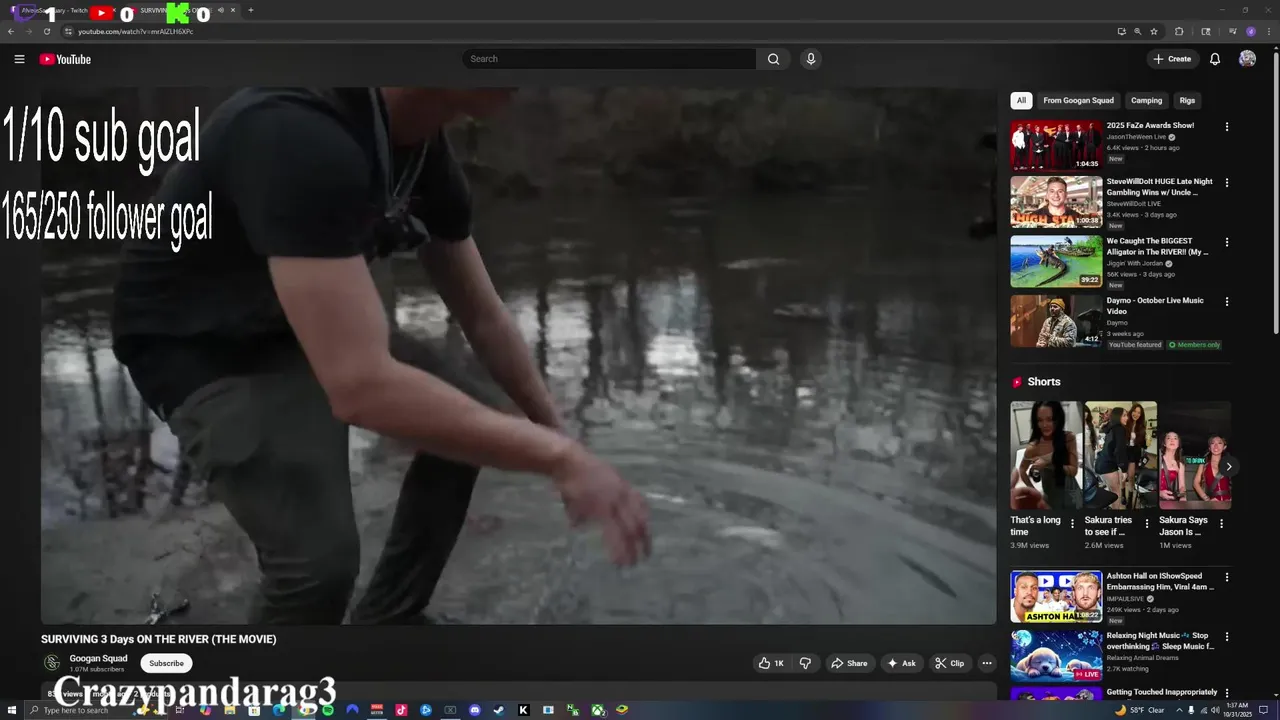Open Ashton Hall on IShowSpeed video
The height and width of the screenshot is (720, 1280).
click(x=1056, y=596)
